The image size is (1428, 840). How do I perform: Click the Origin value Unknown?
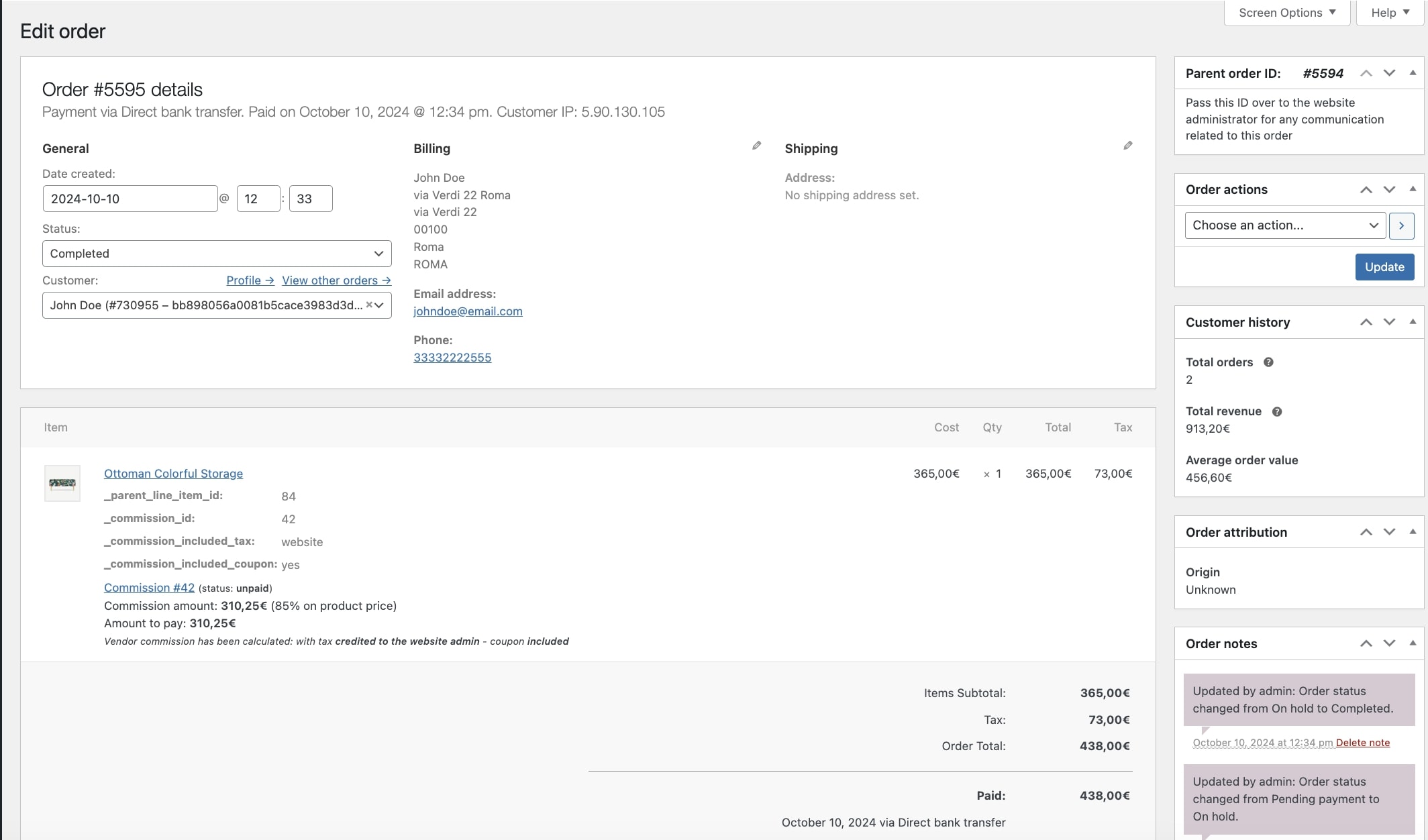click(1211, 590)
